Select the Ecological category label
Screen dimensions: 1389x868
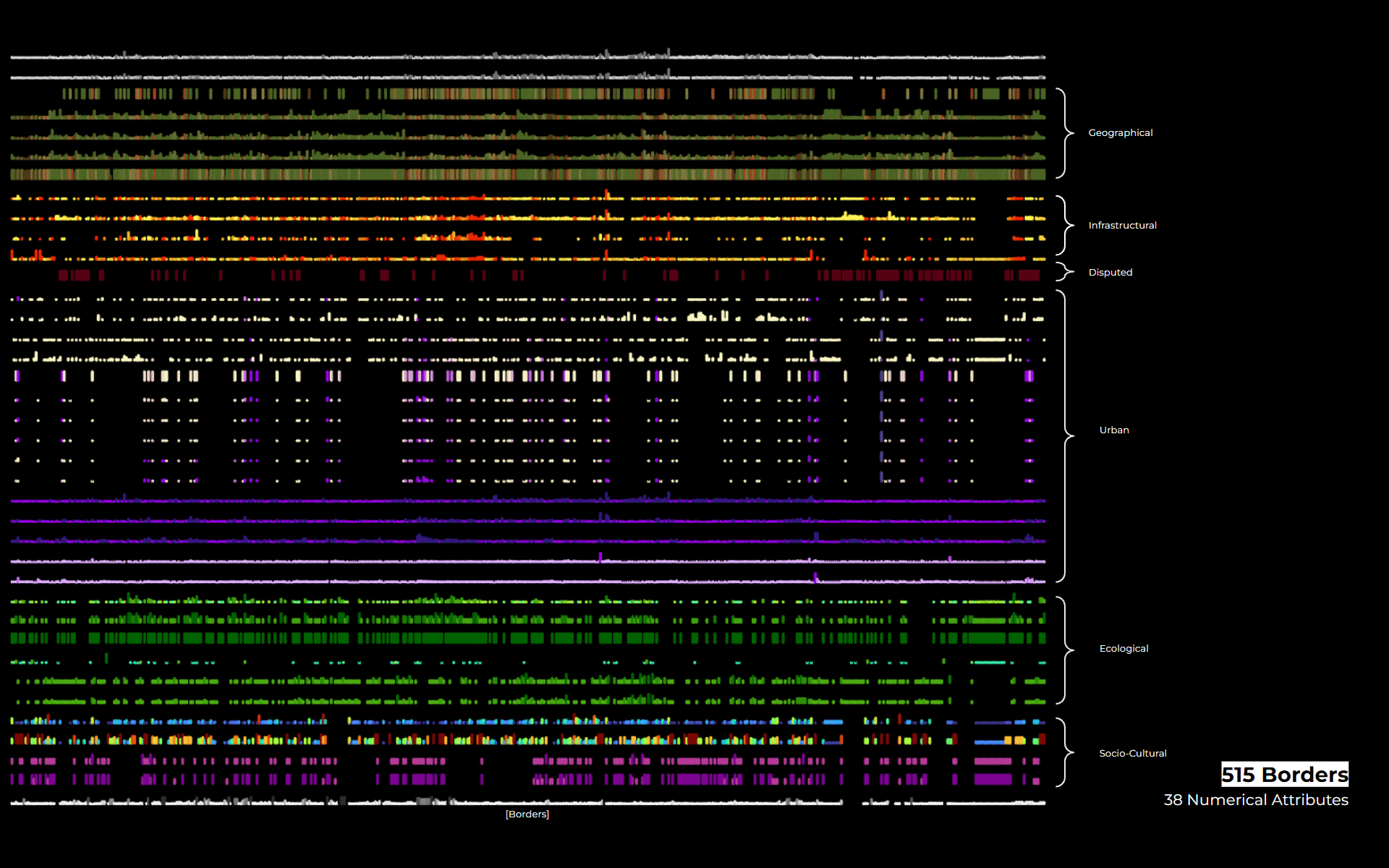click(1123, 649)
